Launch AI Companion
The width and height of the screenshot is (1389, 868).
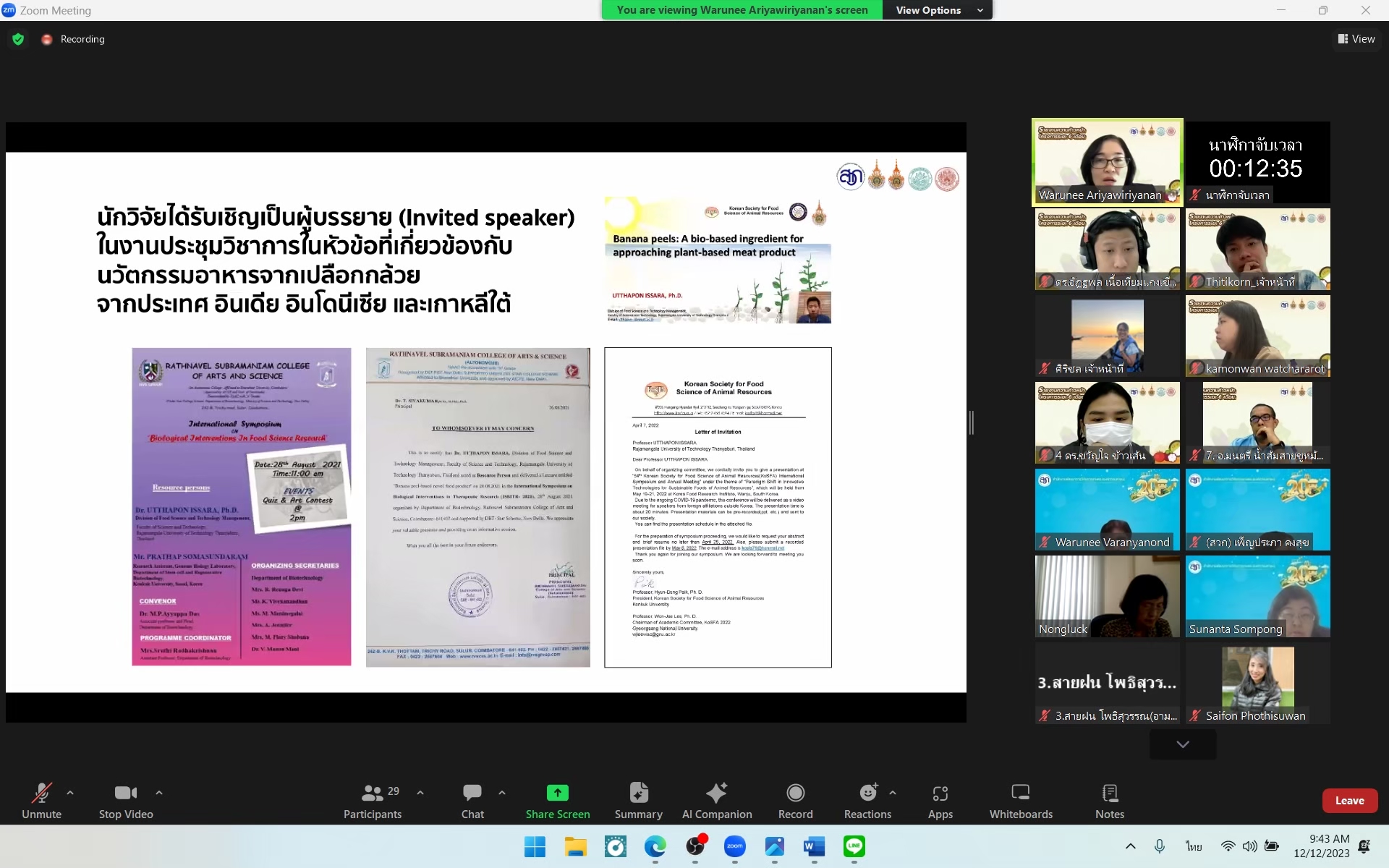(x=716, y=801)
